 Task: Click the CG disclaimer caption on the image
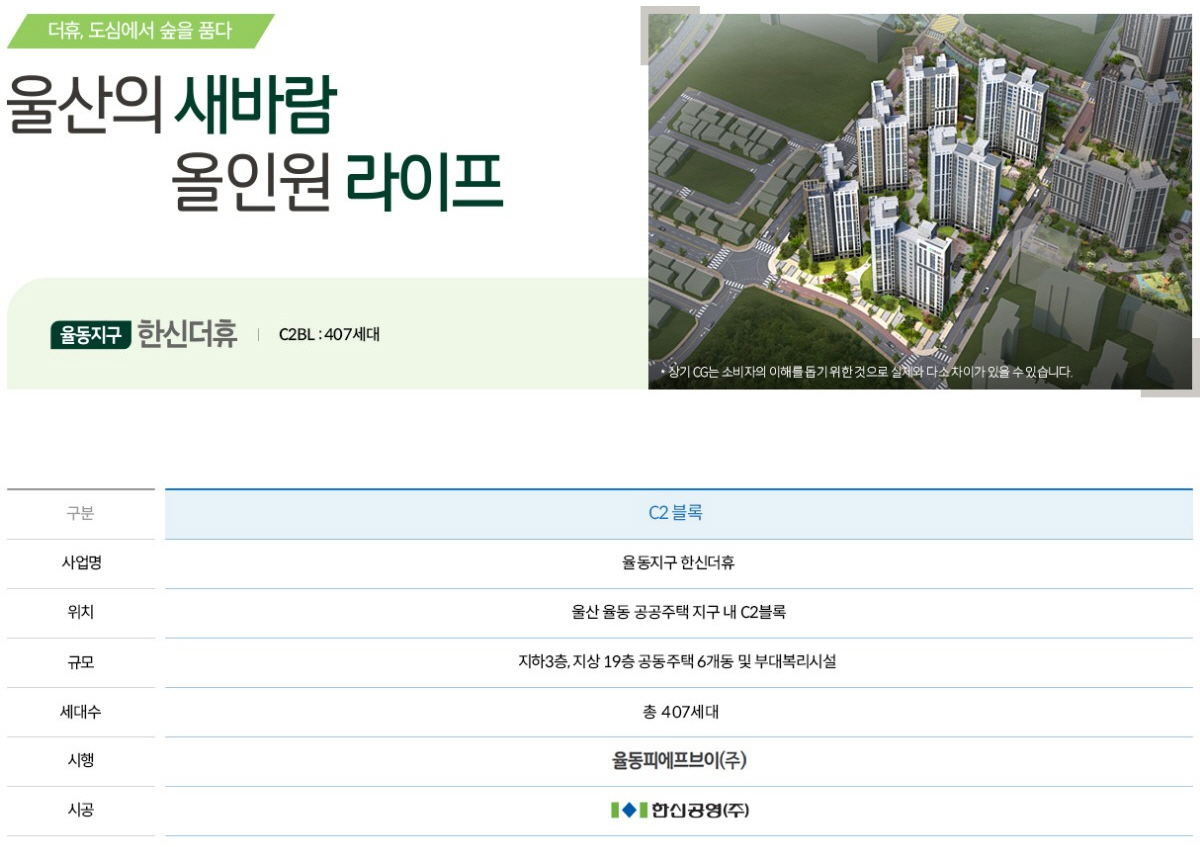coord(867,372)
